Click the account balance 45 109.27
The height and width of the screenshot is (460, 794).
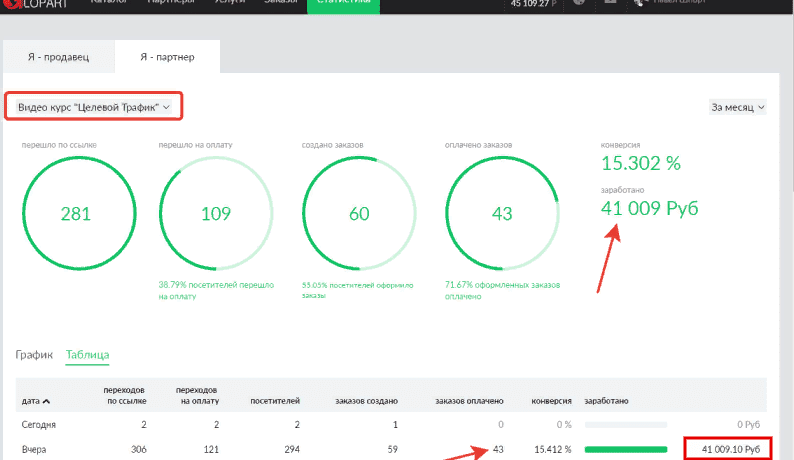(533, 4)
